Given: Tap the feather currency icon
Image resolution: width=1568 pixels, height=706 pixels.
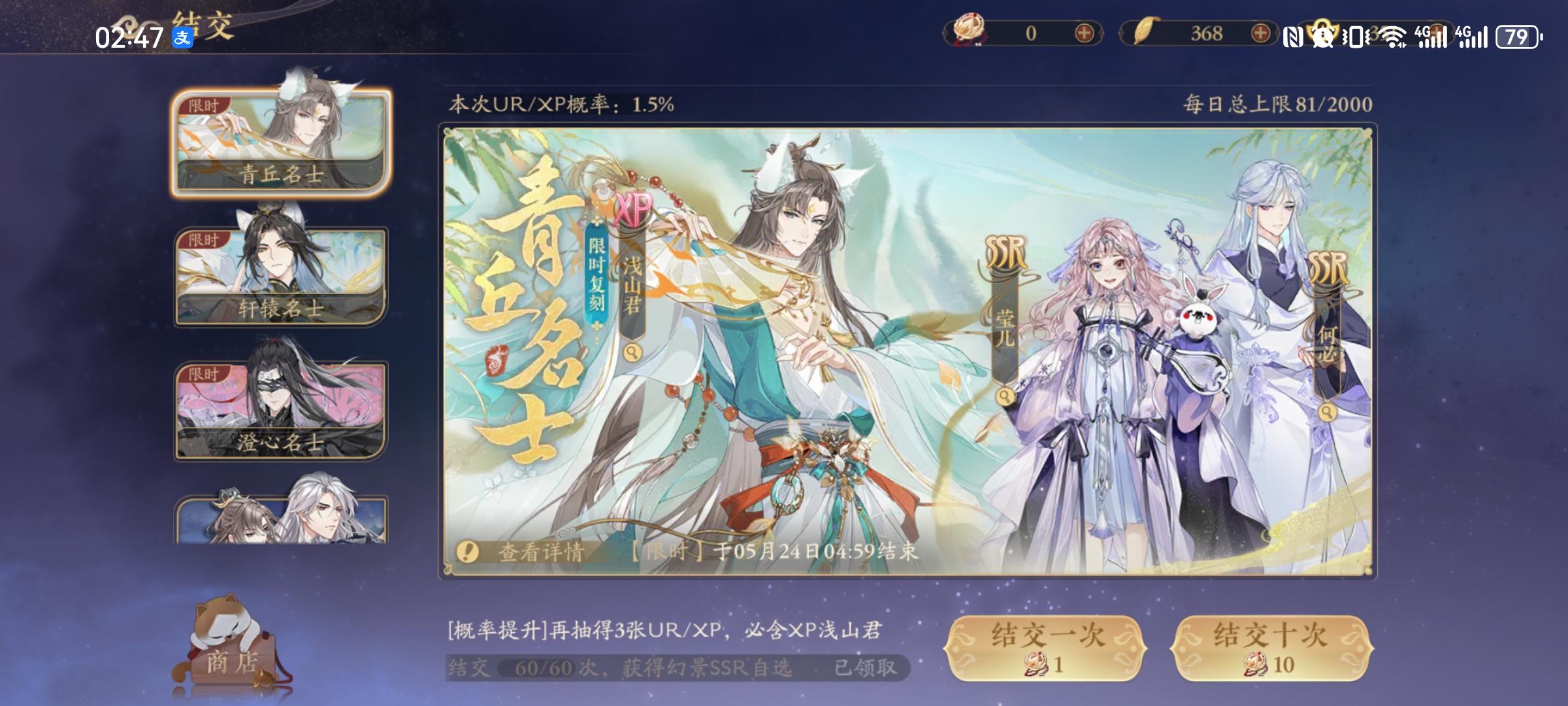Looking at the screenshot, I should [1144, 31].
